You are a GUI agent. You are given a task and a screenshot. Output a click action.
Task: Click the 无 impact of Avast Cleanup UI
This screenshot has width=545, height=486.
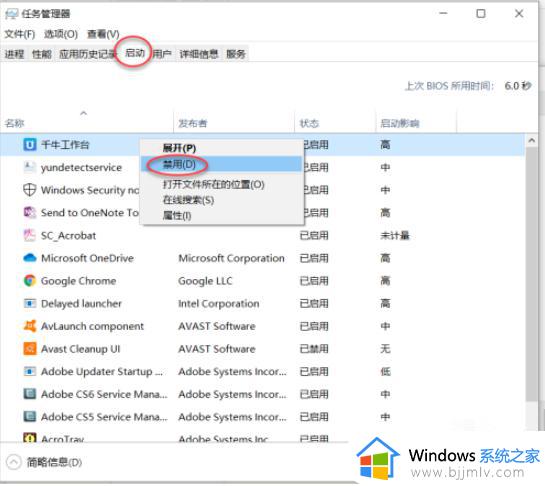[x=385, y=349]
